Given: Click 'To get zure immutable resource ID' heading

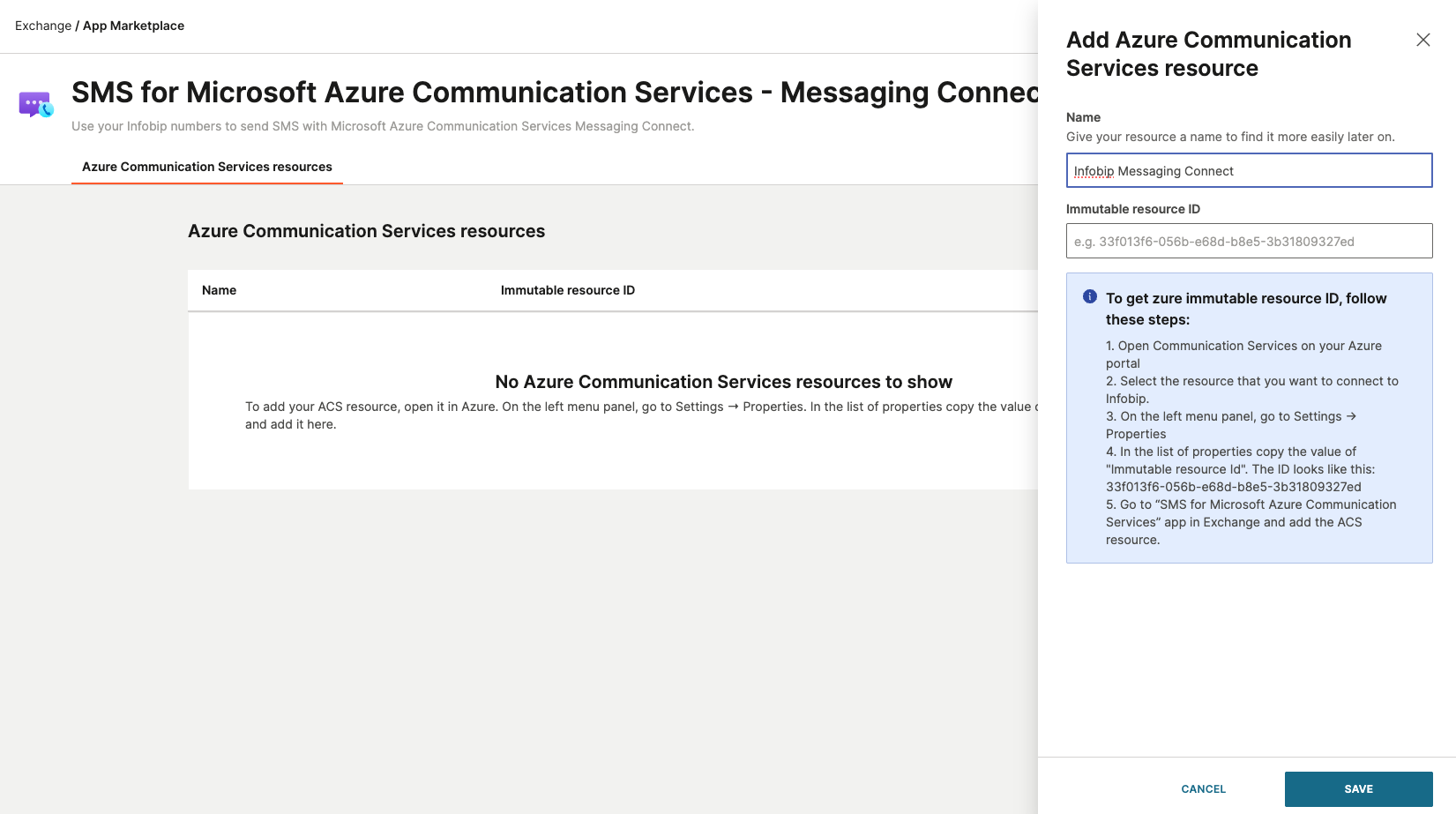Looking at the screenshot, I should point(1246,309).
